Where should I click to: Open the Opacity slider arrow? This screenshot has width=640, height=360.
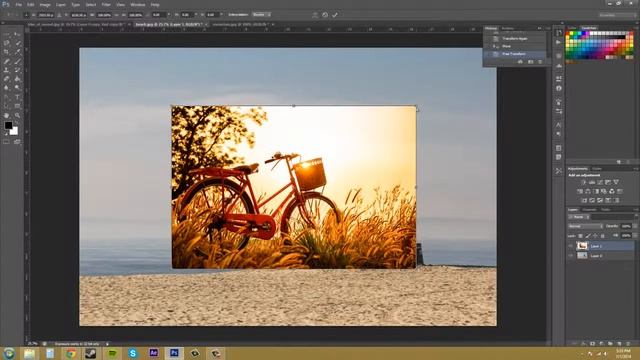(x=635, y=226)
